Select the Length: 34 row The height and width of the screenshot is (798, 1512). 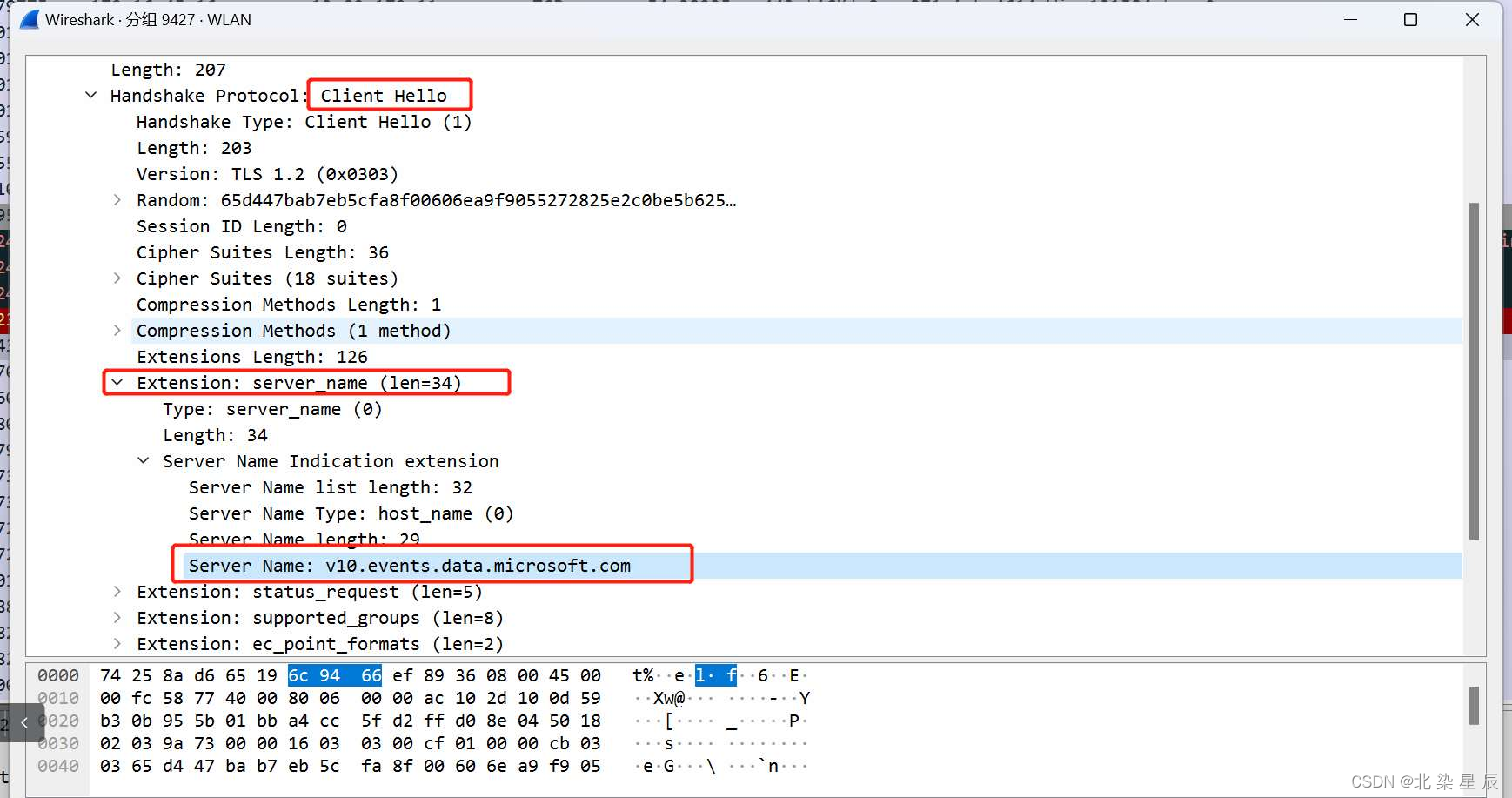[215, 435]
